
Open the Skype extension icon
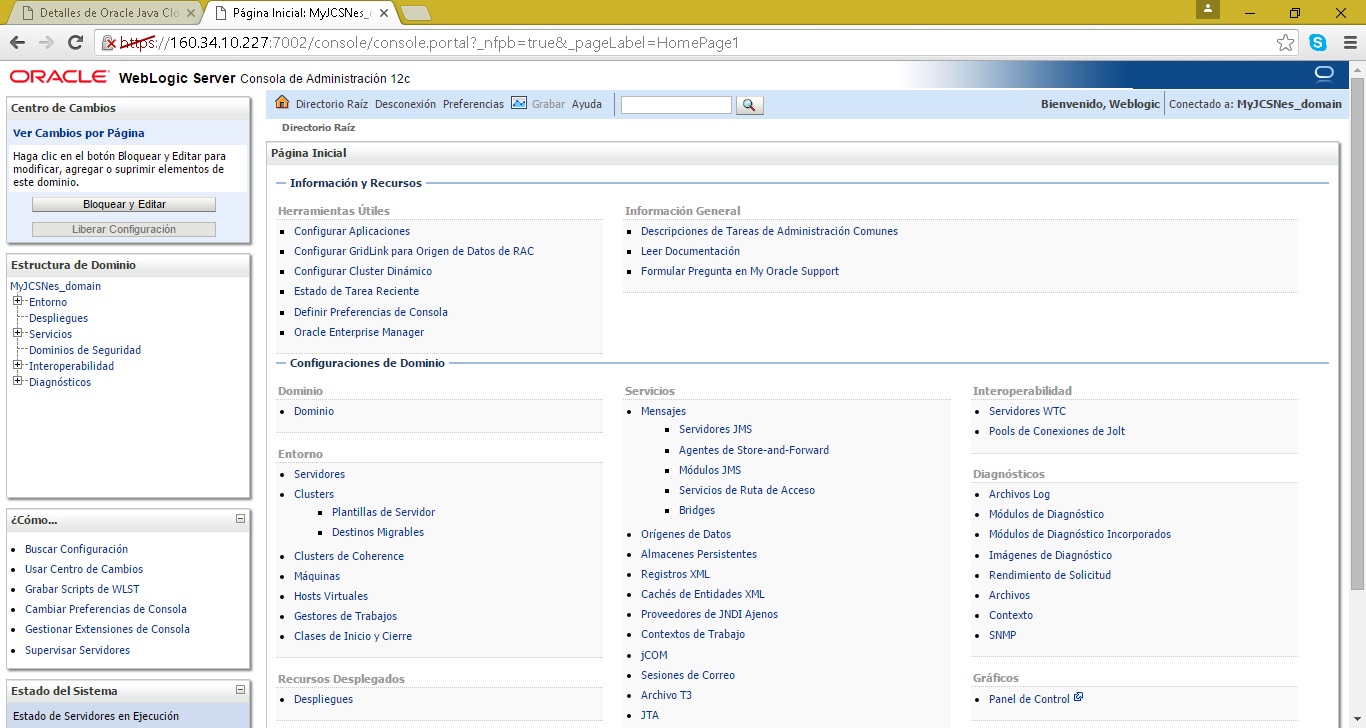click(1318, 43)
